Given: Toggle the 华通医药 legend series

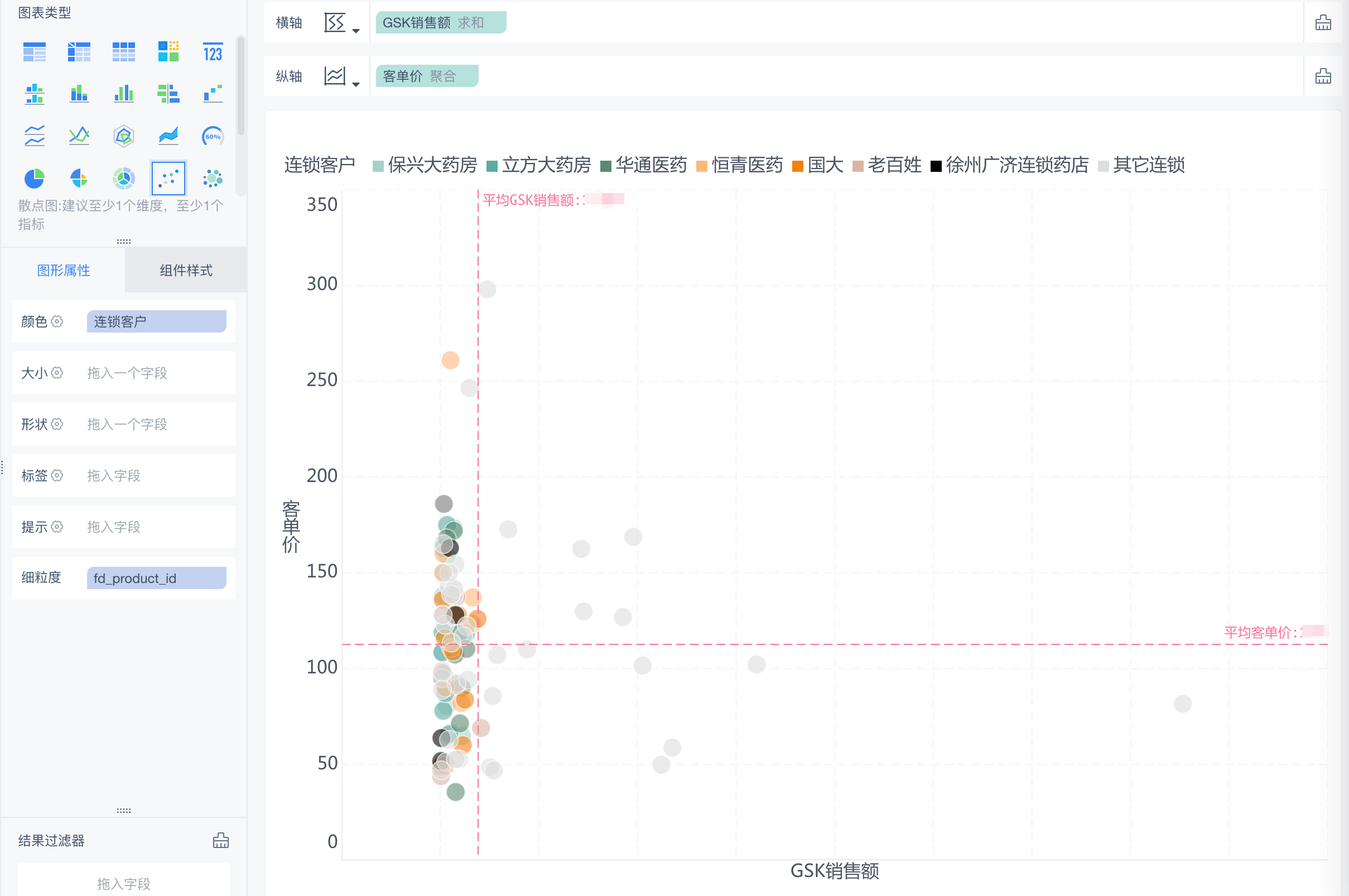Looking at the screenshot, I should pos(643,165).
